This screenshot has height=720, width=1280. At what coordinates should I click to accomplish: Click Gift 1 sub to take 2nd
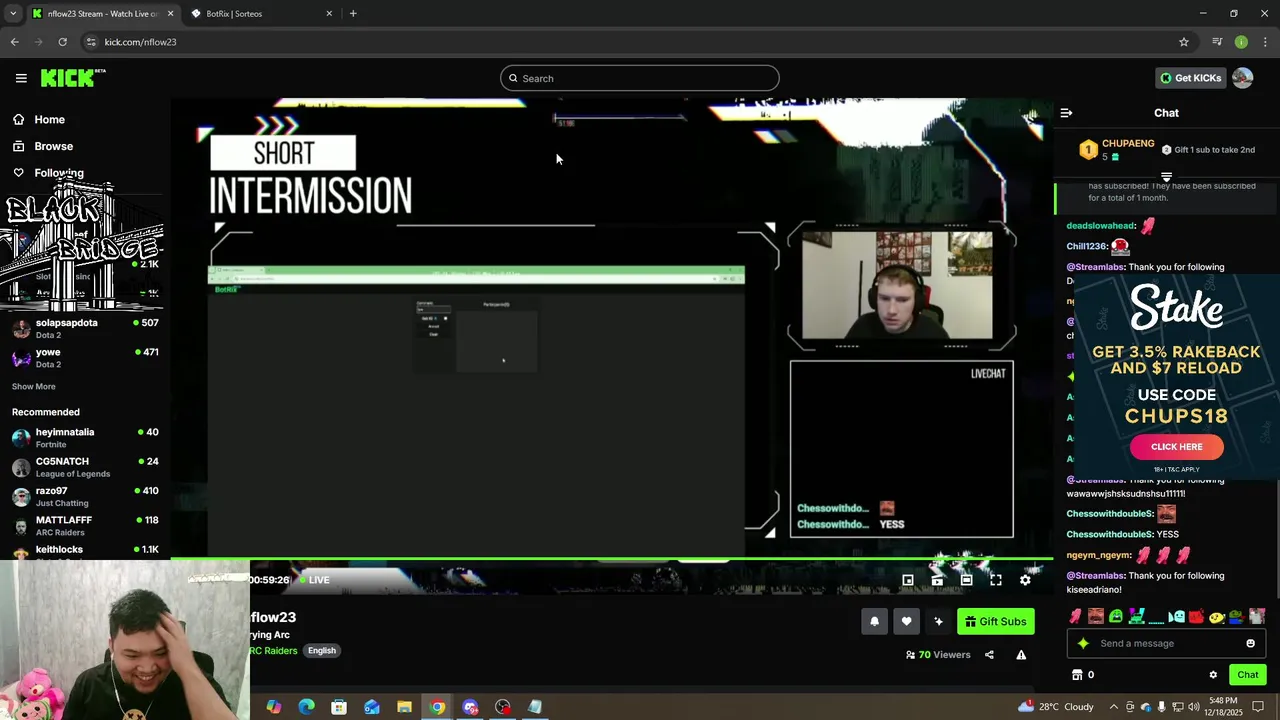1208,150
